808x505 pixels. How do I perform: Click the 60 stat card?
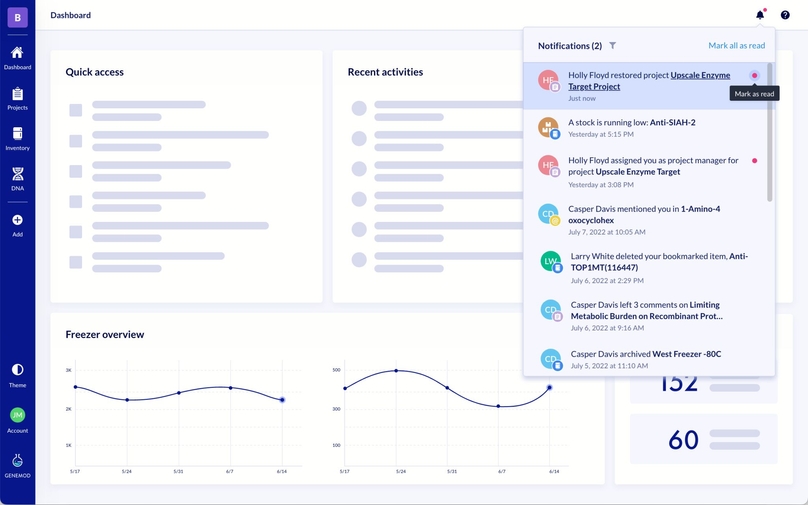(x=703, y=439)
